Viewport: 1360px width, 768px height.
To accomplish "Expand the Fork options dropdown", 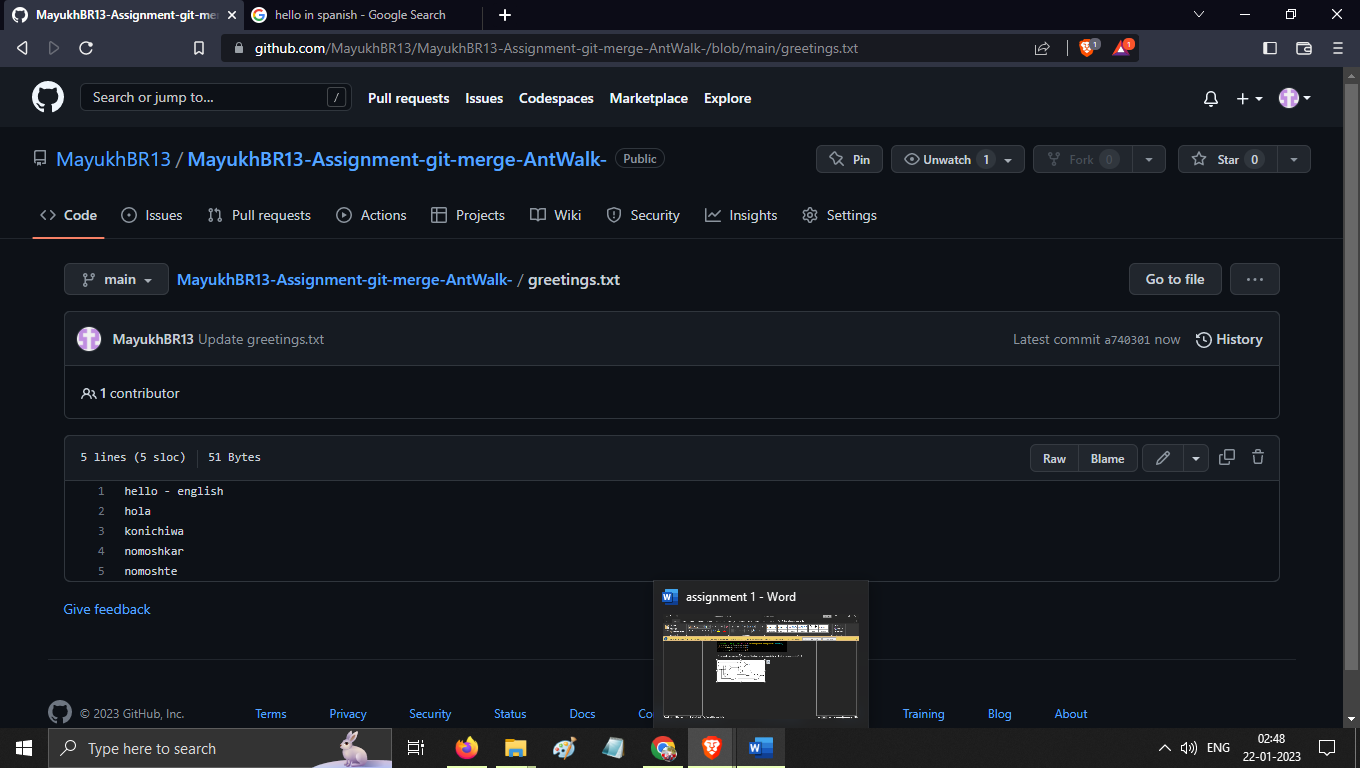I will [x=1149, y=158].
